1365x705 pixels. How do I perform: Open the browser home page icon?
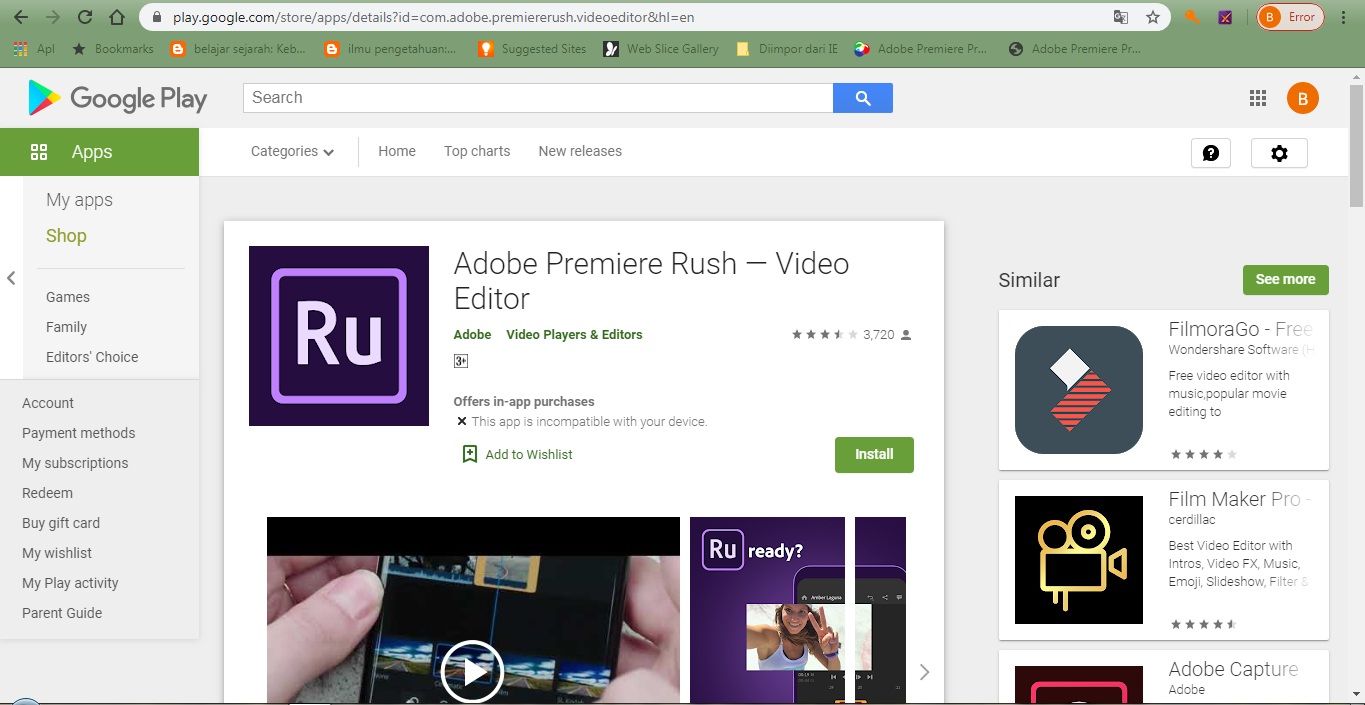click(x=117, y=17)
